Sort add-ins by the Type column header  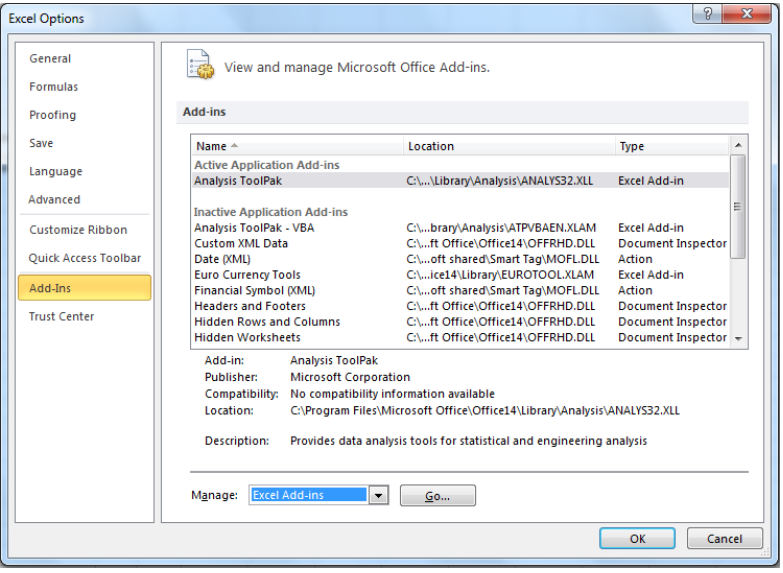672,146
